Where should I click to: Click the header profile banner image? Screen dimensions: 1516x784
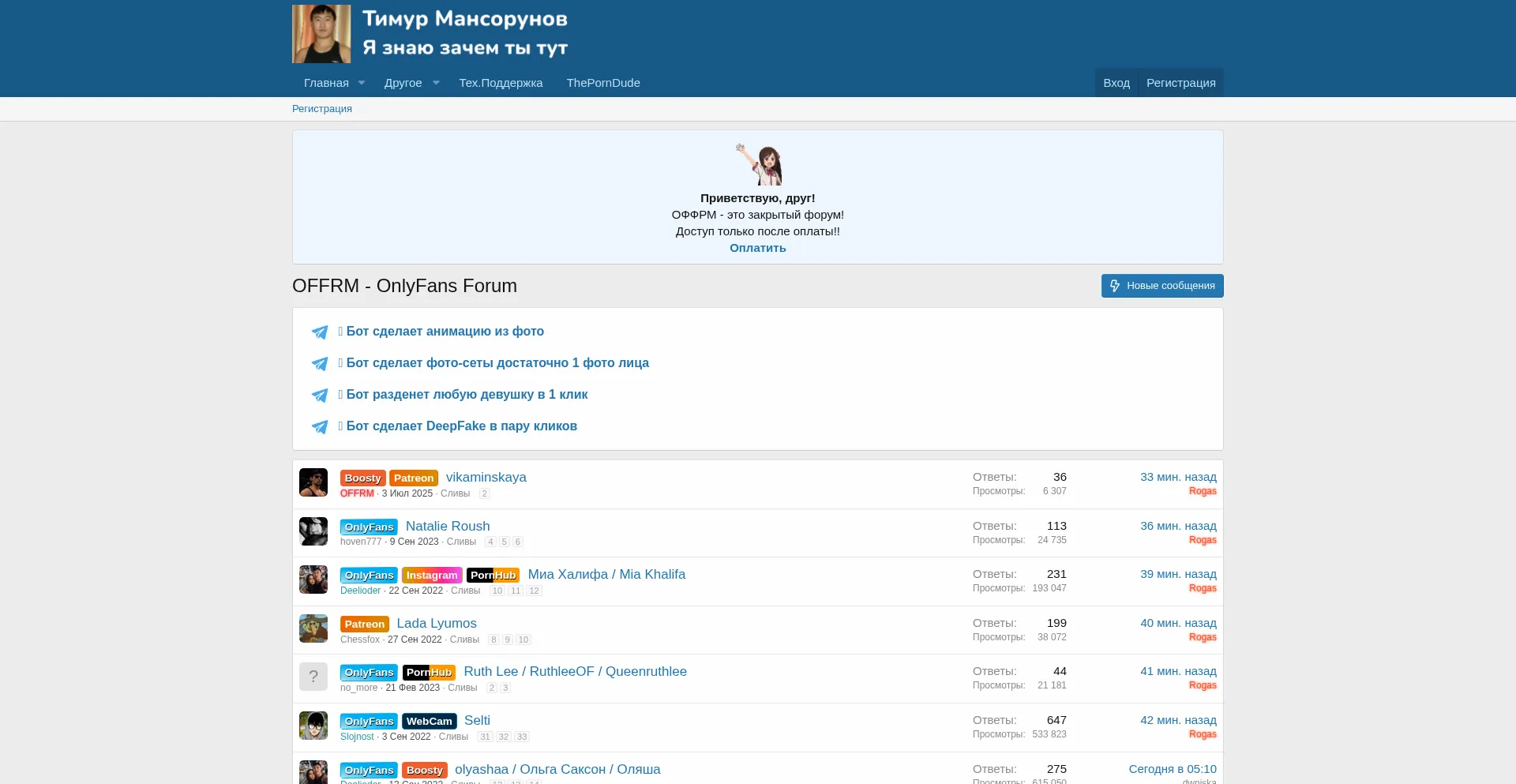point(430,34)
